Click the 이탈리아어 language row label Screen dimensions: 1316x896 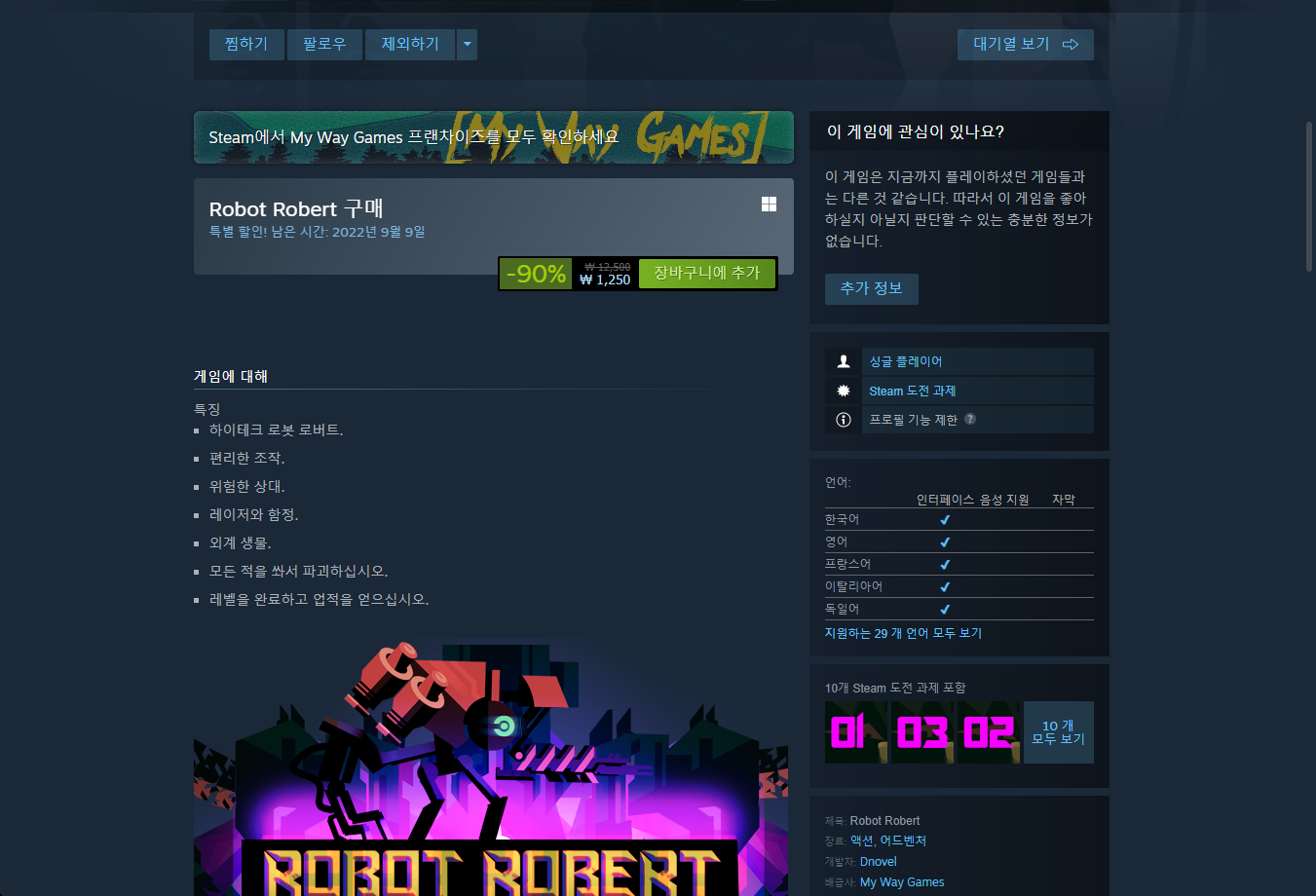pyautogui.click(x=854, y=586)
